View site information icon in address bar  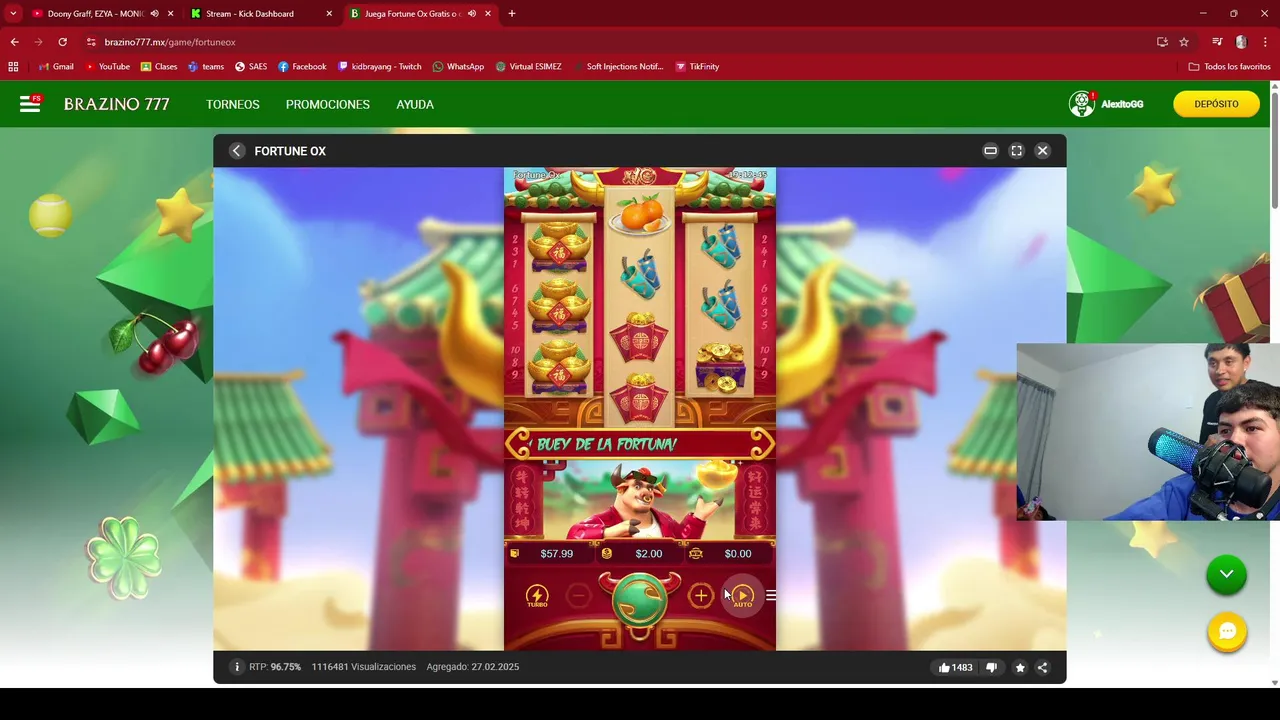coord(91,42)
